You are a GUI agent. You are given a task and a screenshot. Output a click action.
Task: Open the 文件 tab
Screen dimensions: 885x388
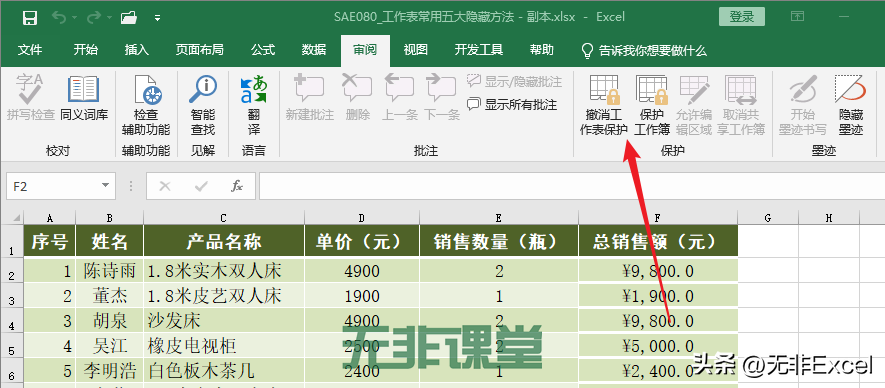[x=30, y=50]
